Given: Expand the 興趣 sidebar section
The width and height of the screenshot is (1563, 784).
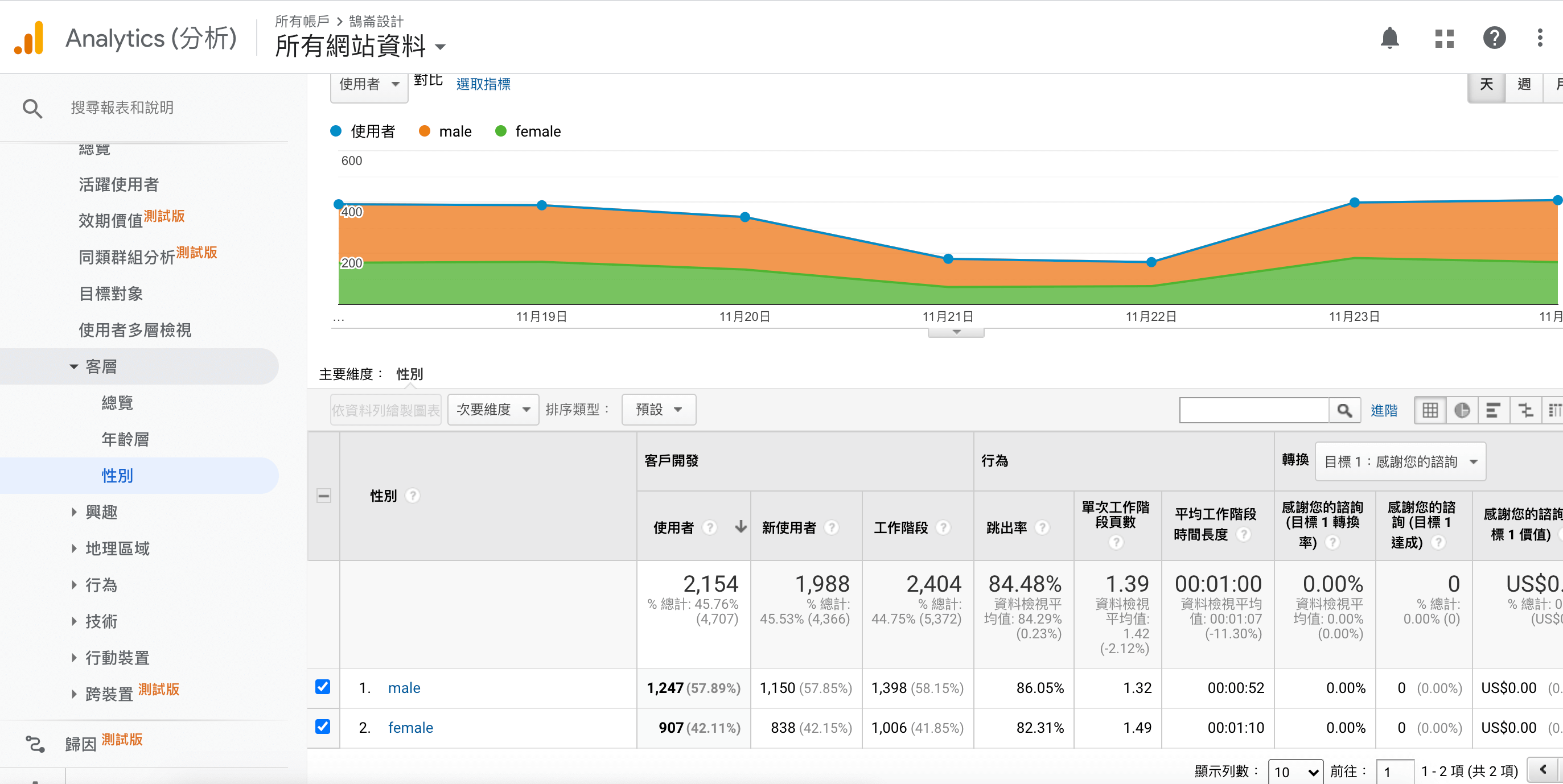Looking at the screenshot, I should (101, 513).
